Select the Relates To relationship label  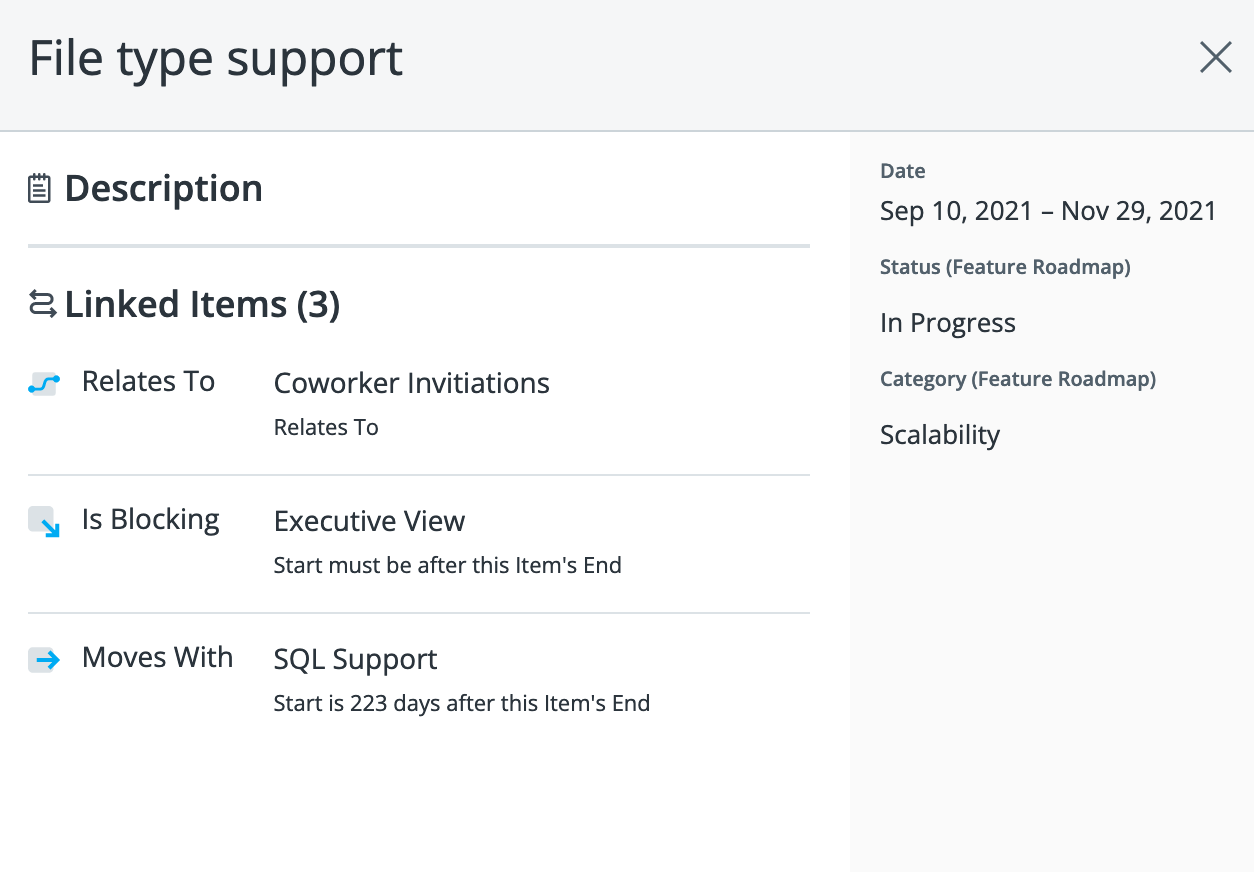click(148, 381)
